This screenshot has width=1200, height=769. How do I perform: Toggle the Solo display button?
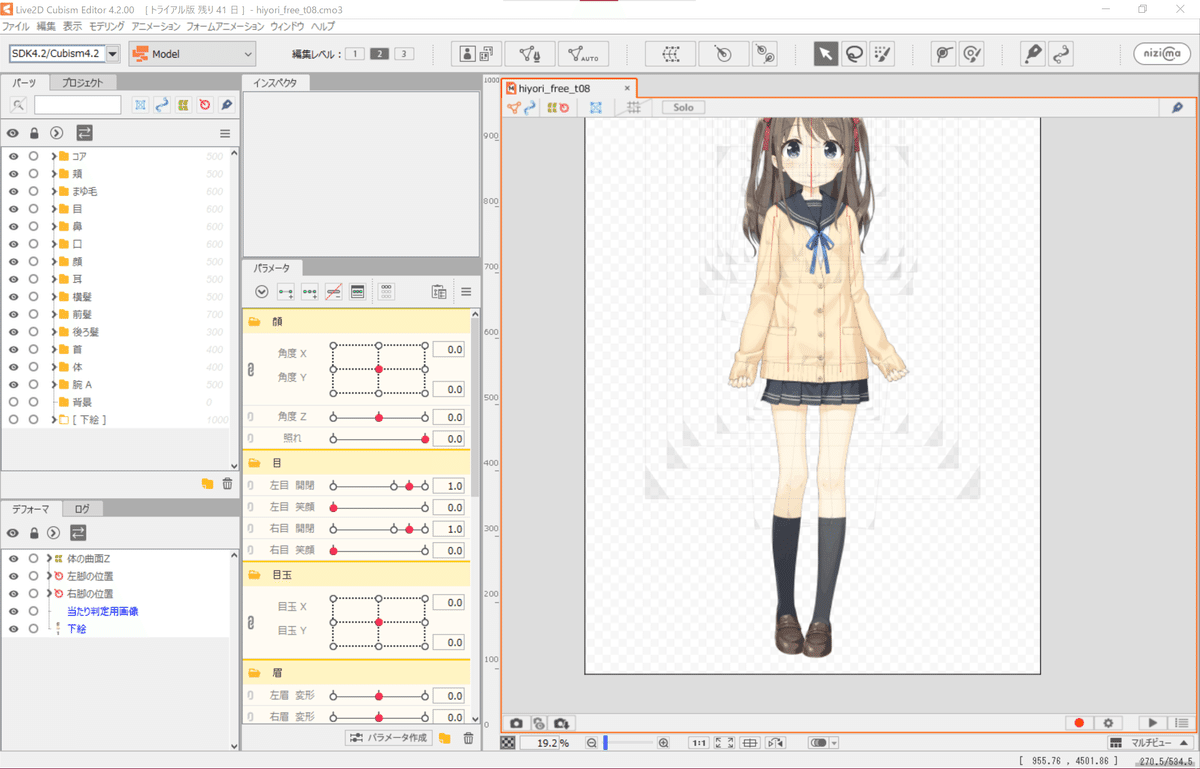683,107
